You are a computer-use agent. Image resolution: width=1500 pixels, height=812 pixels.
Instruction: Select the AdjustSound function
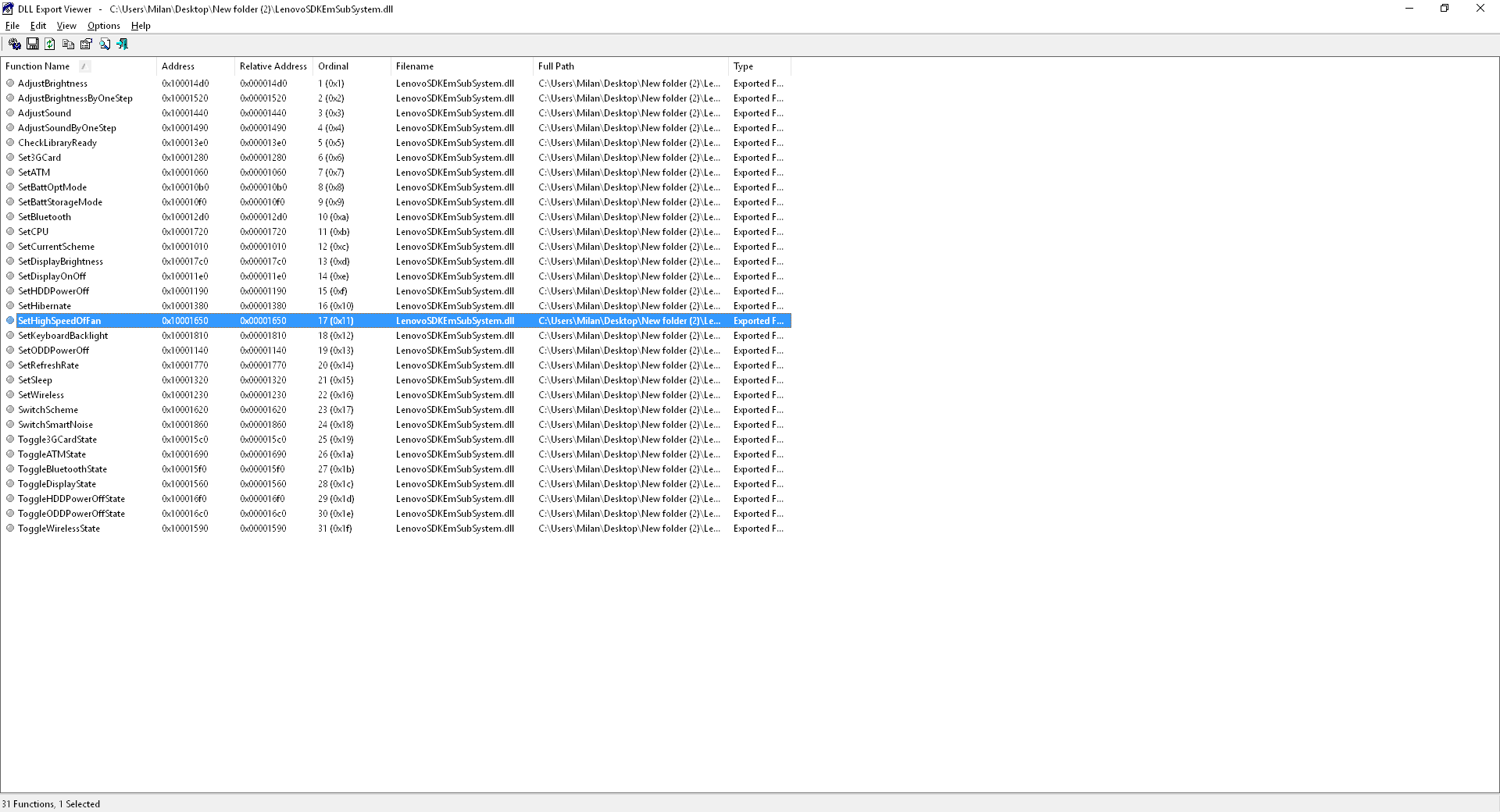(x=45, y=113)
